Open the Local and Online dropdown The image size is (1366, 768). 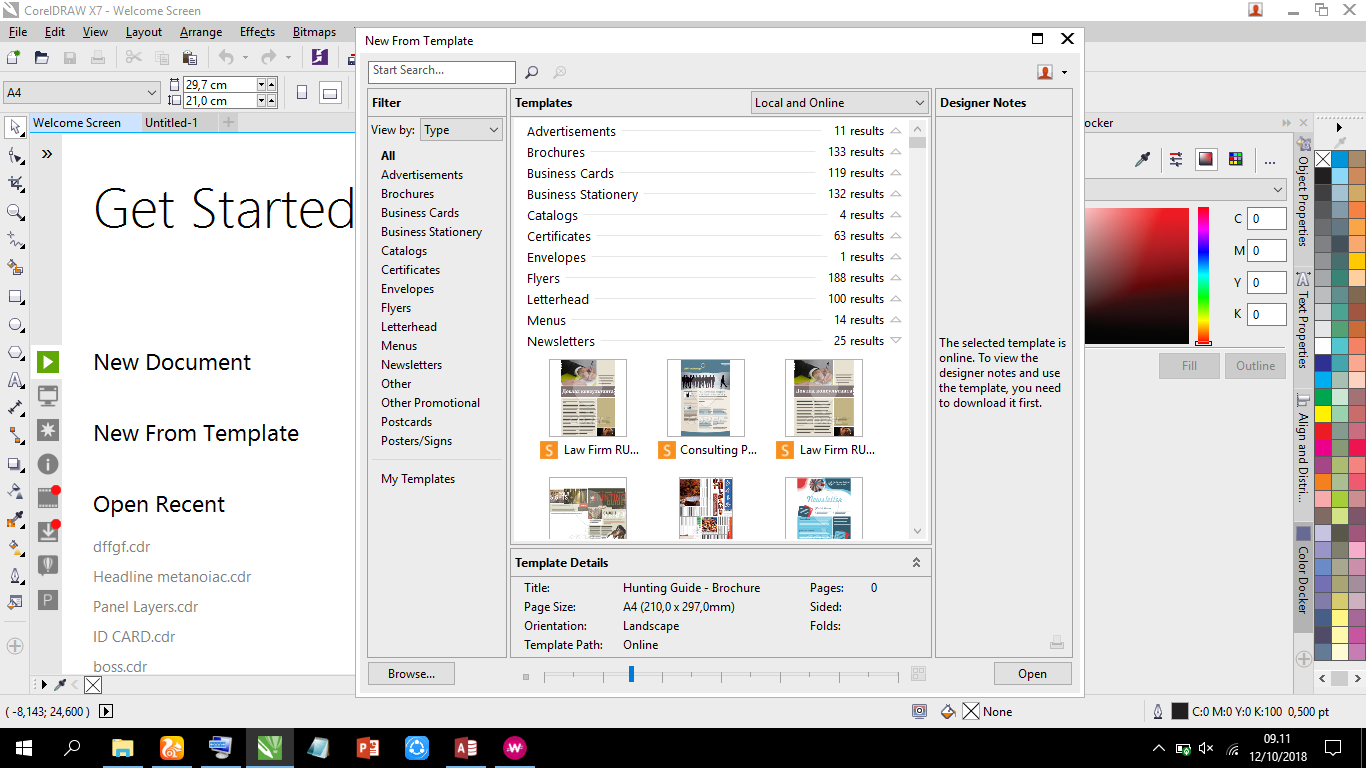tap(840, 102)
